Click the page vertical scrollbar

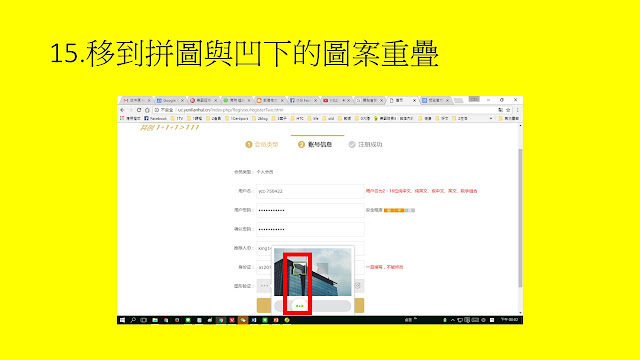(x=520, y=218)
